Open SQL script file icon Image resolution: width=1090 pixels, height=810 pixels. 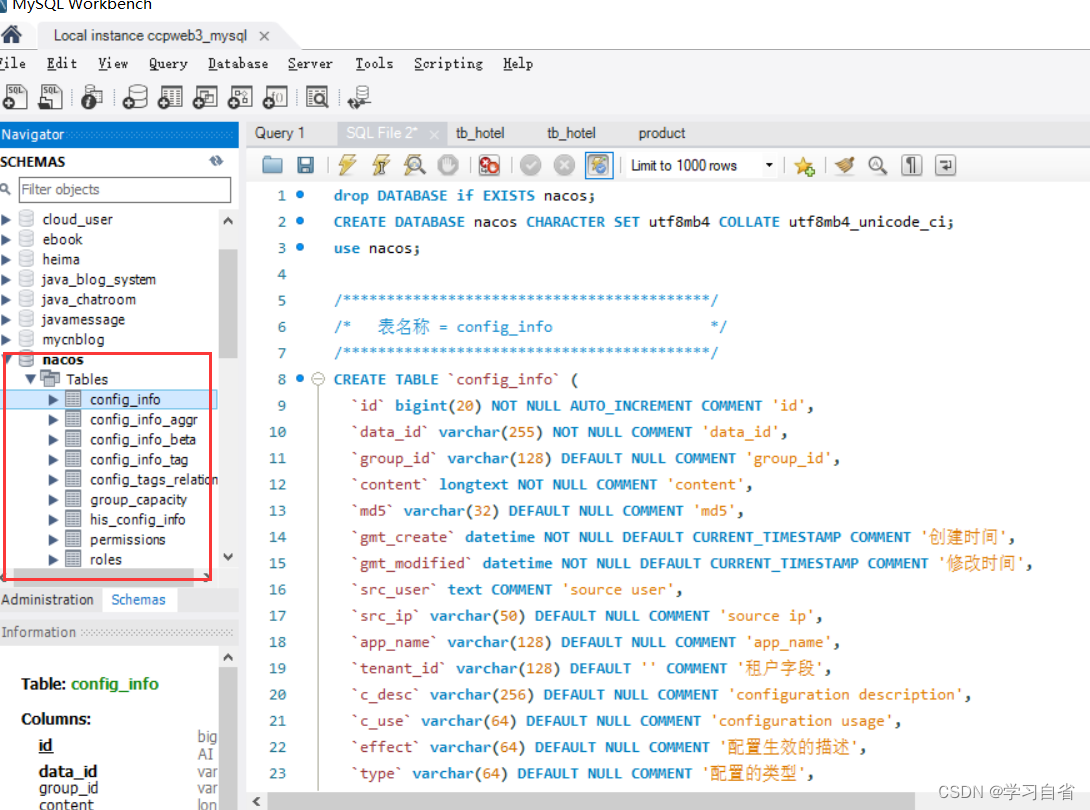[x=50, y=97]
